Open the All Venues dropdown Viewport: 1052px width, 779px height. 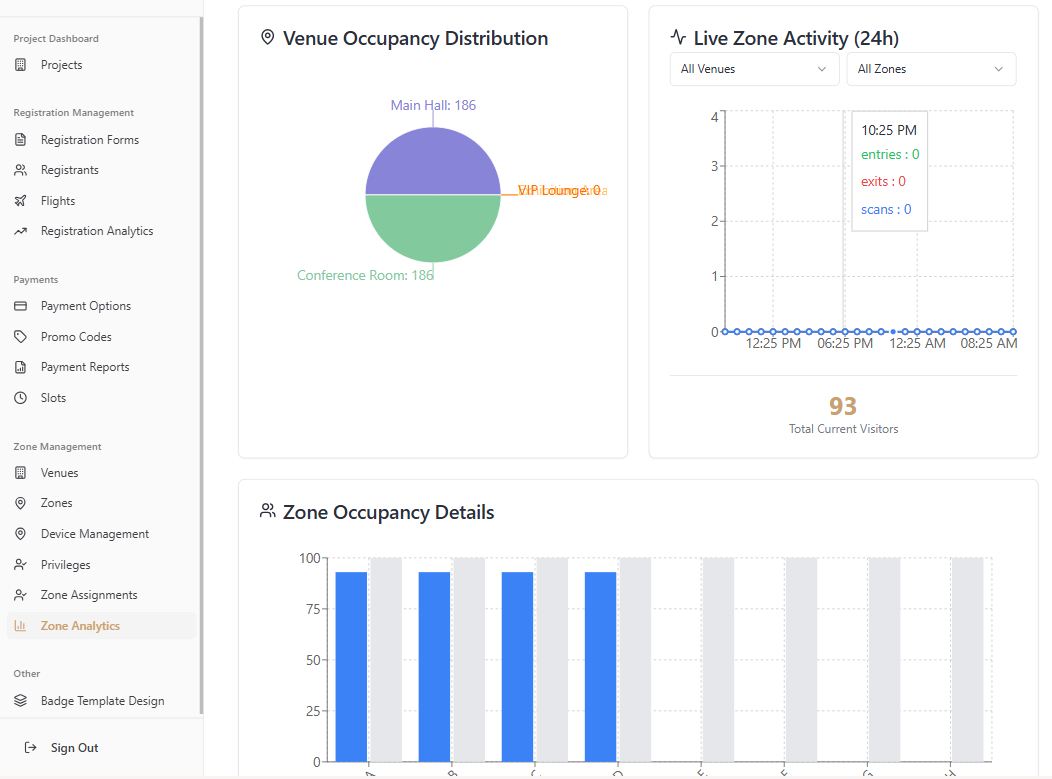(x=754, y=69)
